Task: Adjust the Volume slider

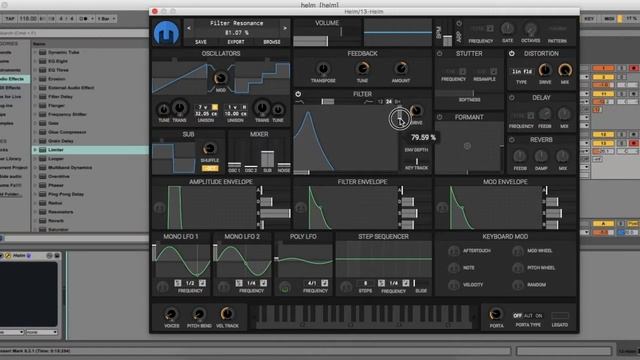Action: tap(311, 41)
